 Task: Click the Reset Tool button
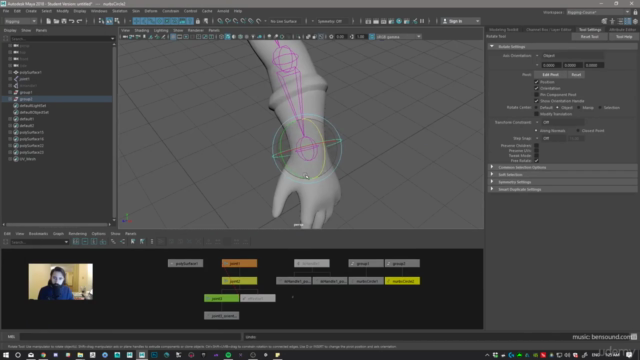(x=589, y=37)
